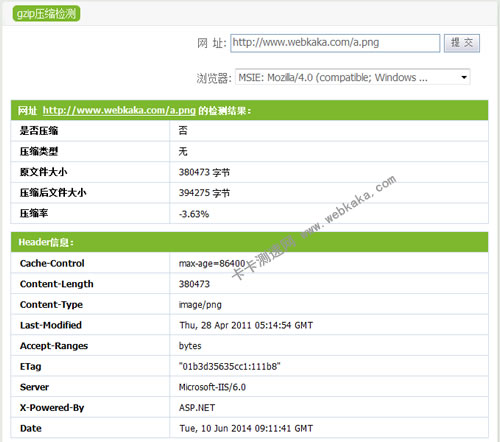Select the max-age=86400 value
This screenshot has width=500, height=442.
coord(212,264)
